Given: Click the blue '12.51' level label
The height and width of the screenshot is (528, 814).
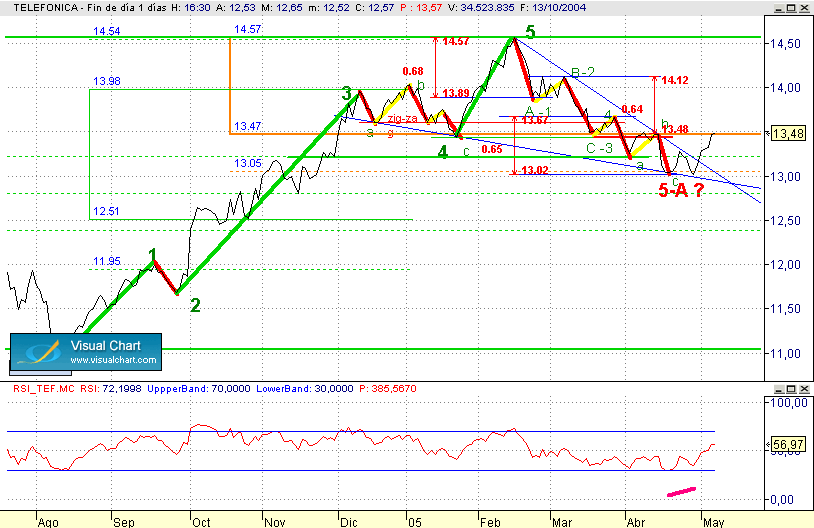Looking at the screenshot, I should coord(106,211).
